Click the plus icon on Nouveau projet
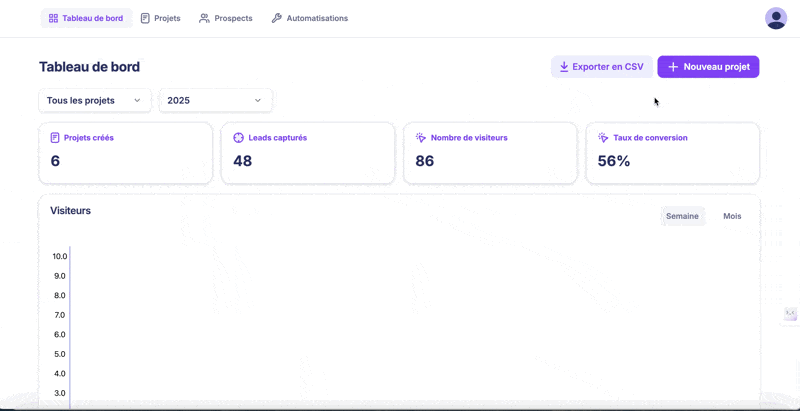Screen dimensions: 800x411 tap(673, 67)
